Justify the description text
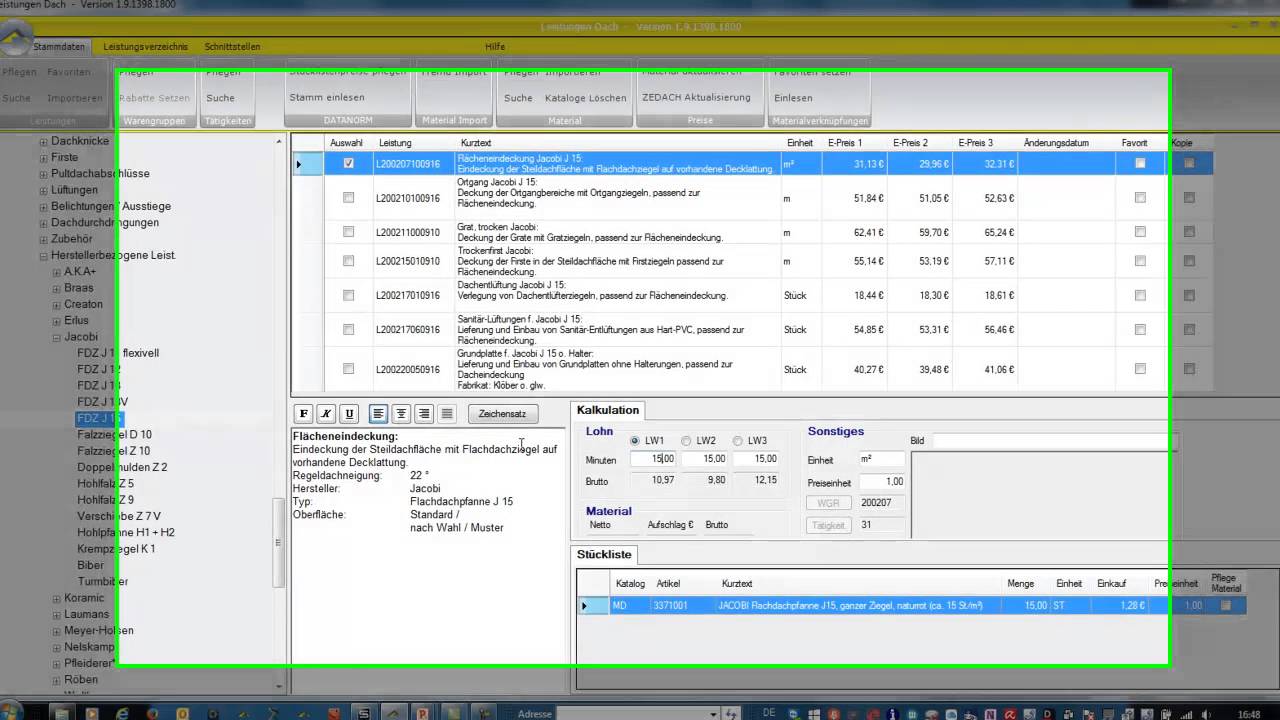 [447, 414]
